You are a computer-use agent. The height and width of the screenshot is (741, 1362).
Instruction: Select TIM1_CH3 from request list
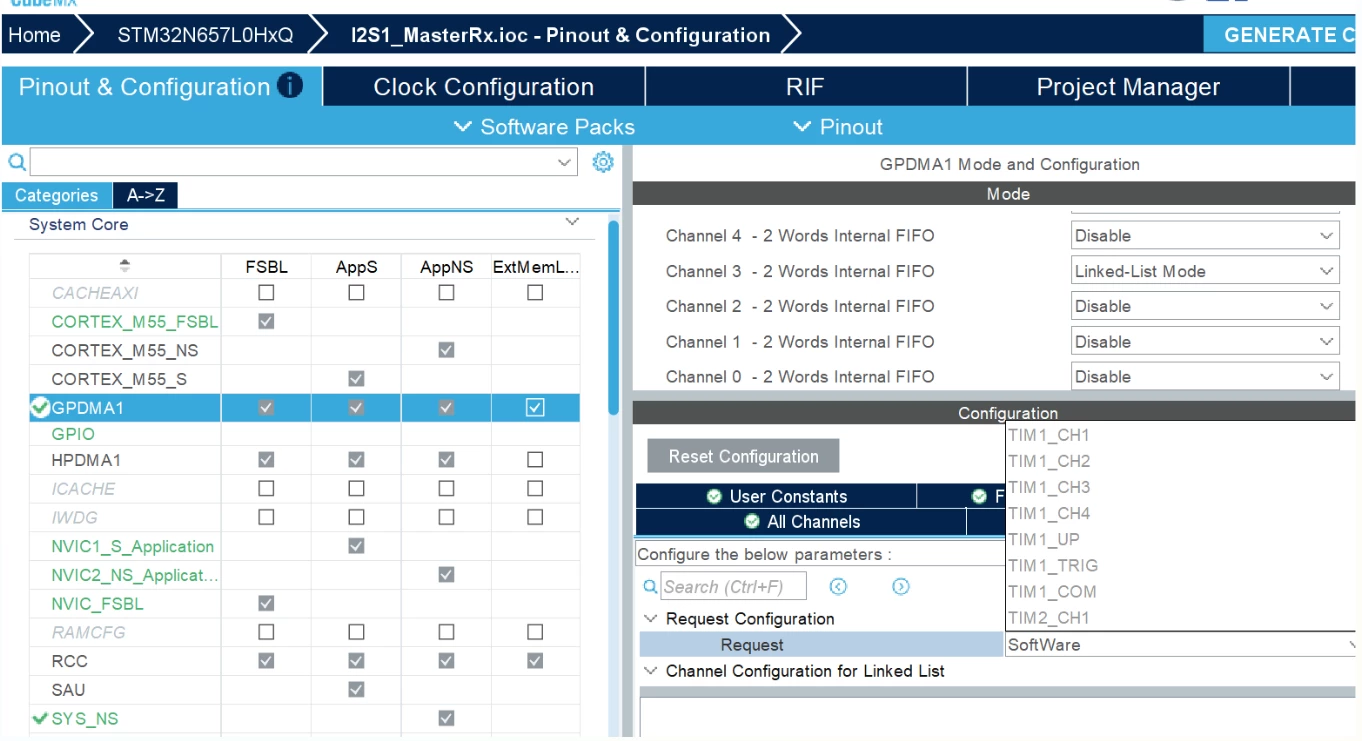coord(1180,487)
